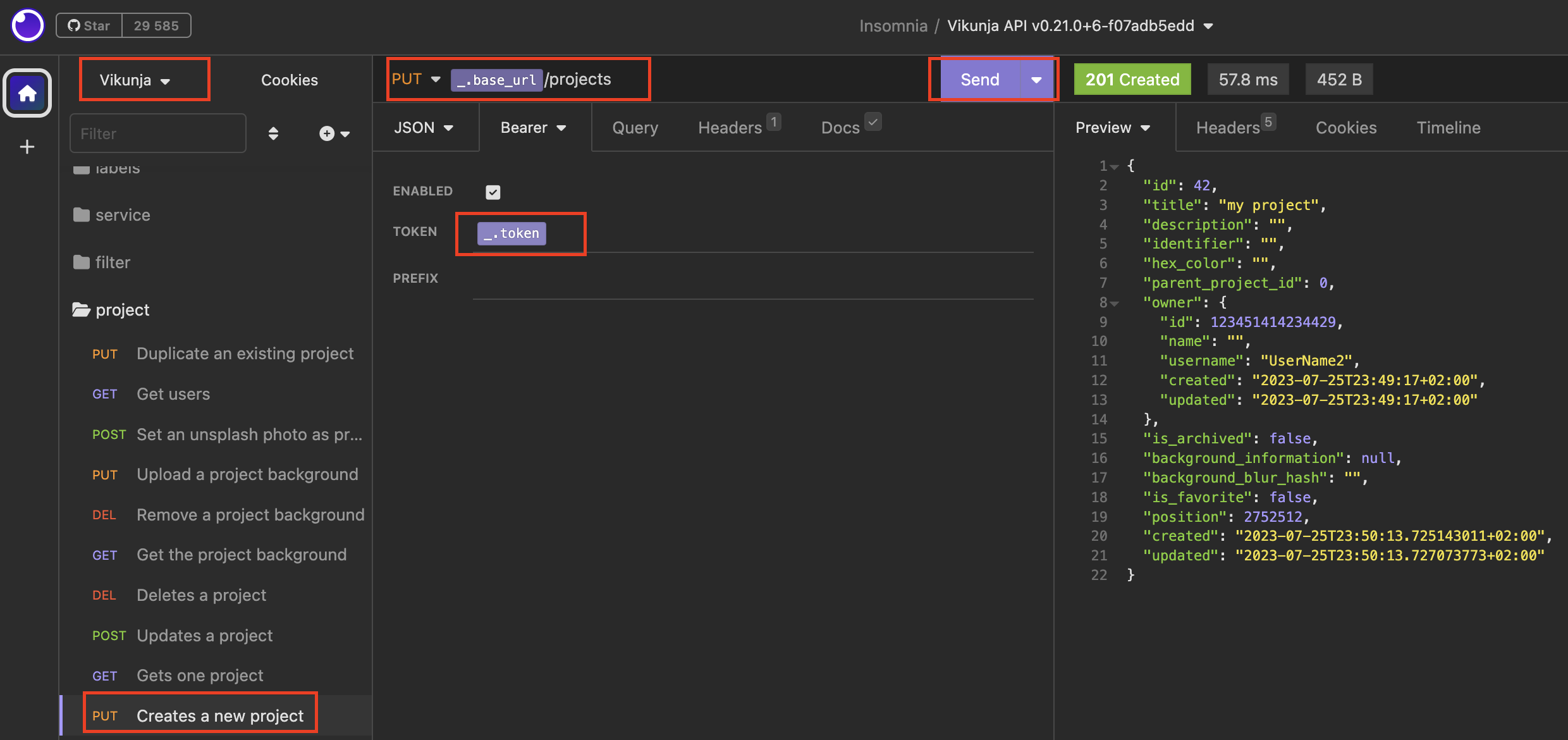Click the Insomnia logo icon
Screen dimensions: 1568x740
pyautogui.click(x=27, y=26)
